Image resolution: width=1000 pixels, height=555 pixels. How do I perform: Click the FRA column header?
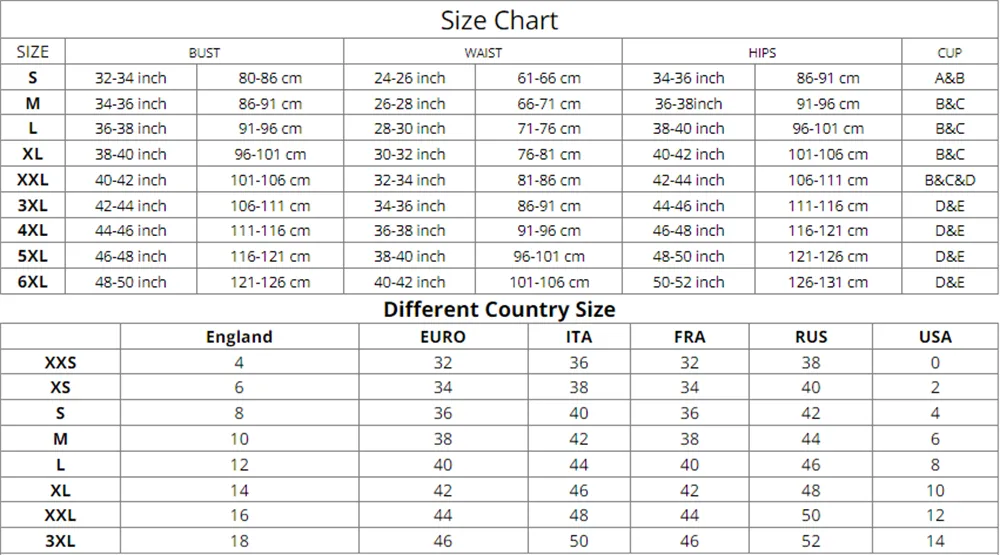[x=689, y=337]
